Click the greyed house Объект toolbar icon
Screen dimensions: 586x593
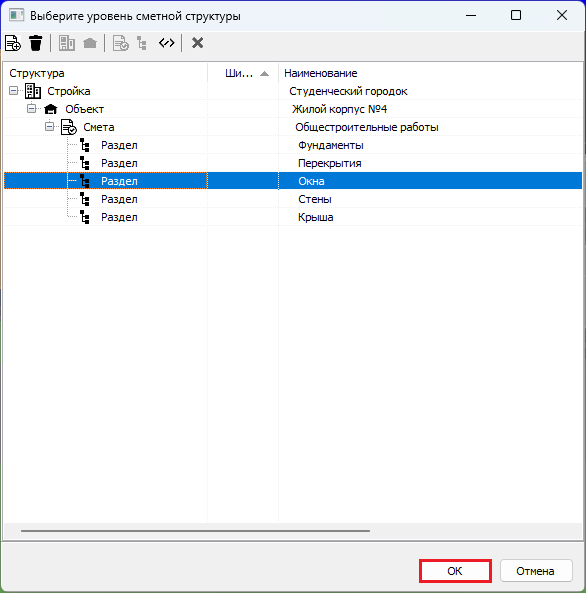click(90, 43)
